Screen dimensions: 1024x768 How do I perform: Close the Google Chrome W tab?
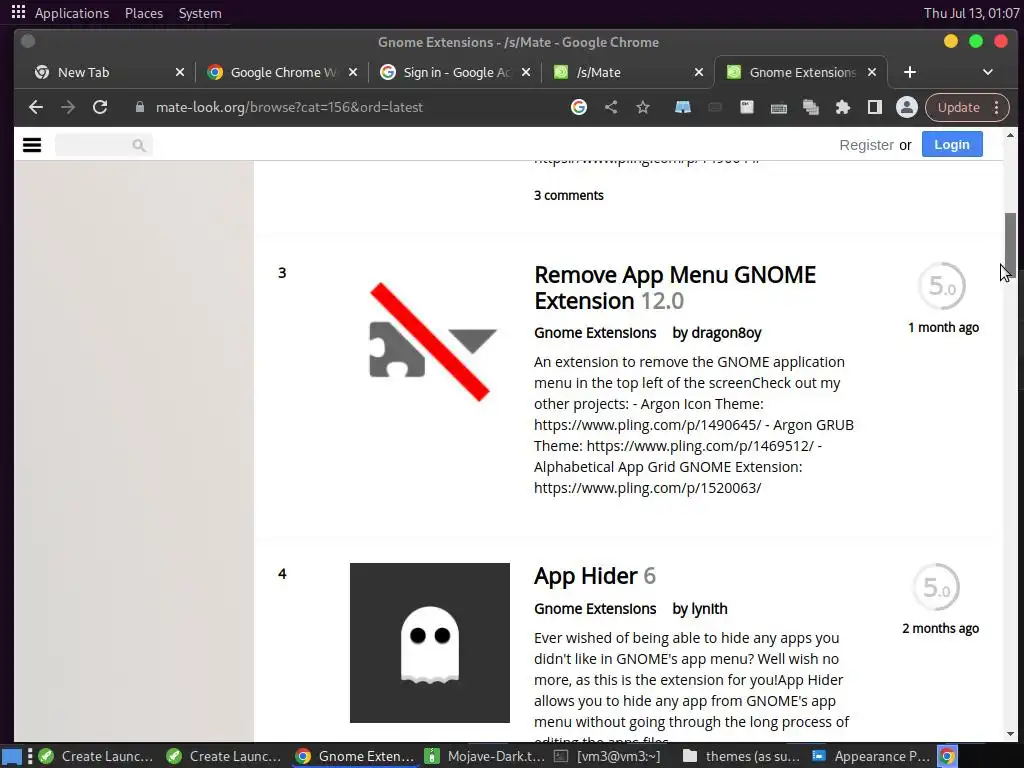(353, 72)
